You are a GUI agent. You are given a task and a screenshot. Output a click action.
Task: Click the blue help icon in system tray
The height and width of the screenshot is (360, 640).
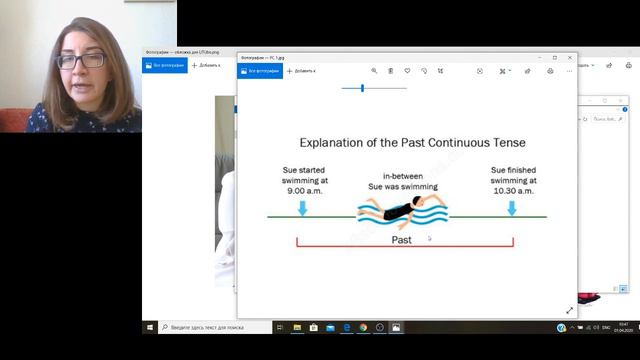click(x=561, y=327)
